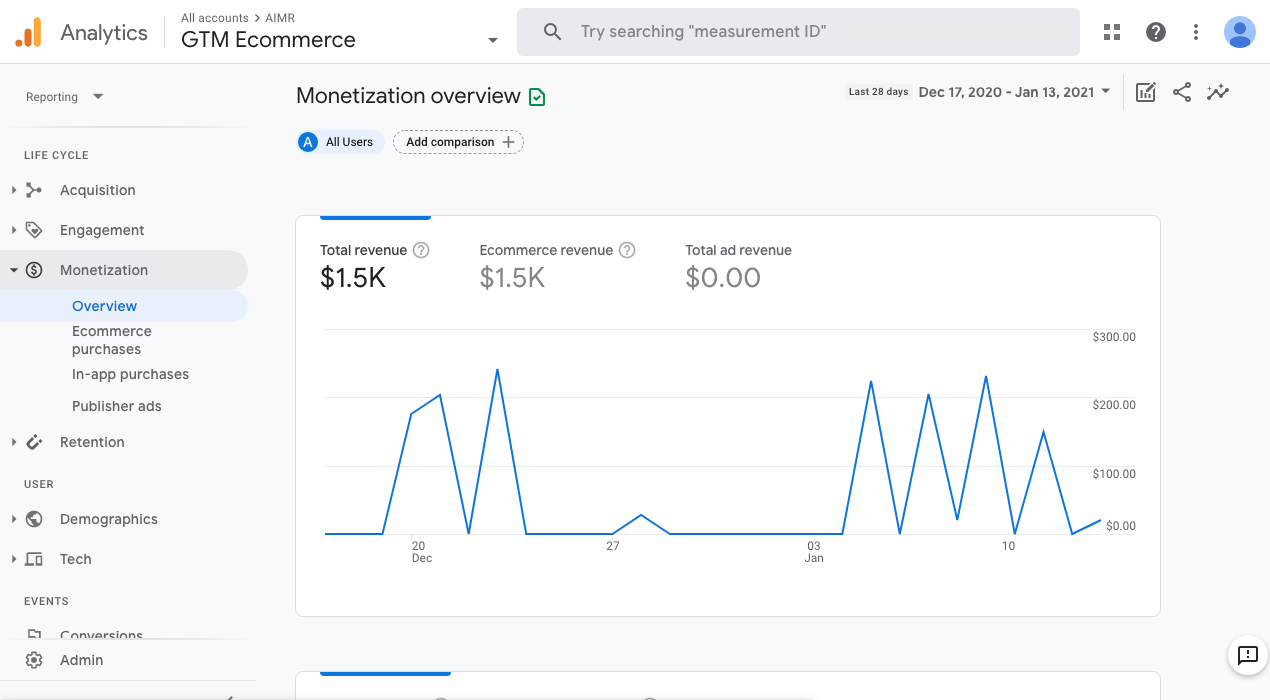
Task: Click the Retention magnet icon
Action: pos(34,442)
